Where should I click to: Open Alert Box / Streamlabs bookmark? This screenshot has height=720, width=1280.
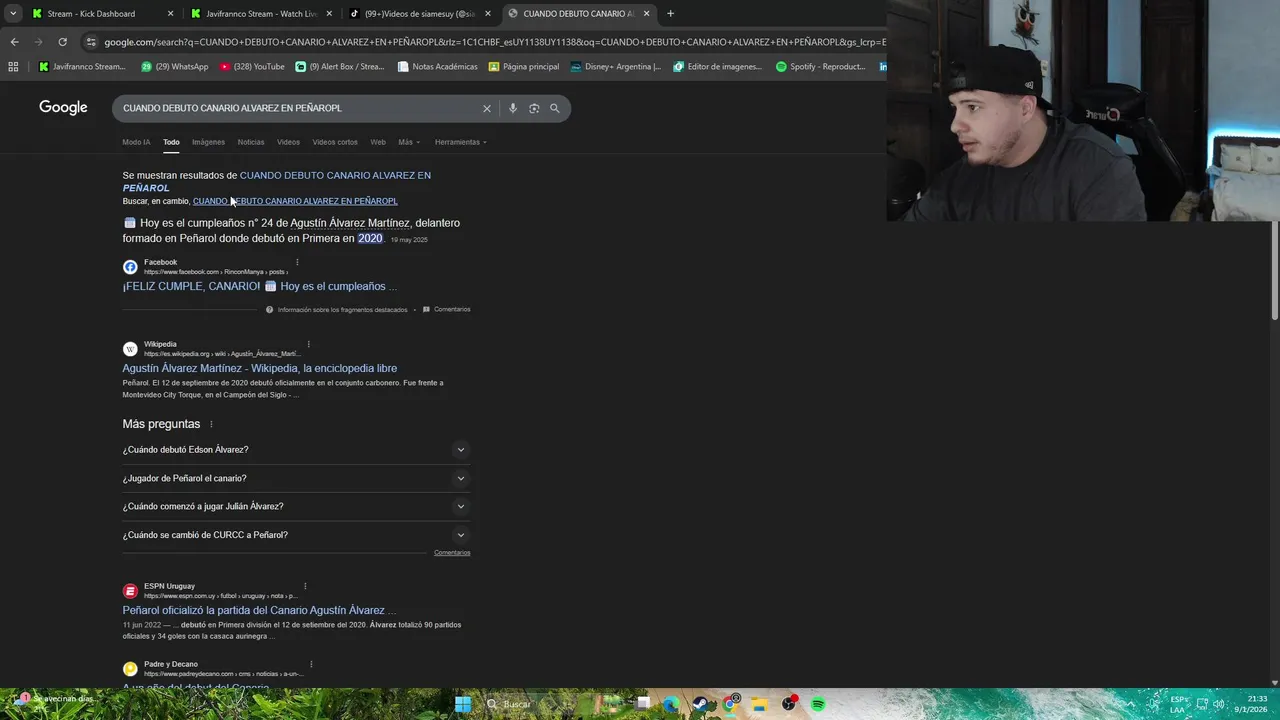click(x=340, y=67)
